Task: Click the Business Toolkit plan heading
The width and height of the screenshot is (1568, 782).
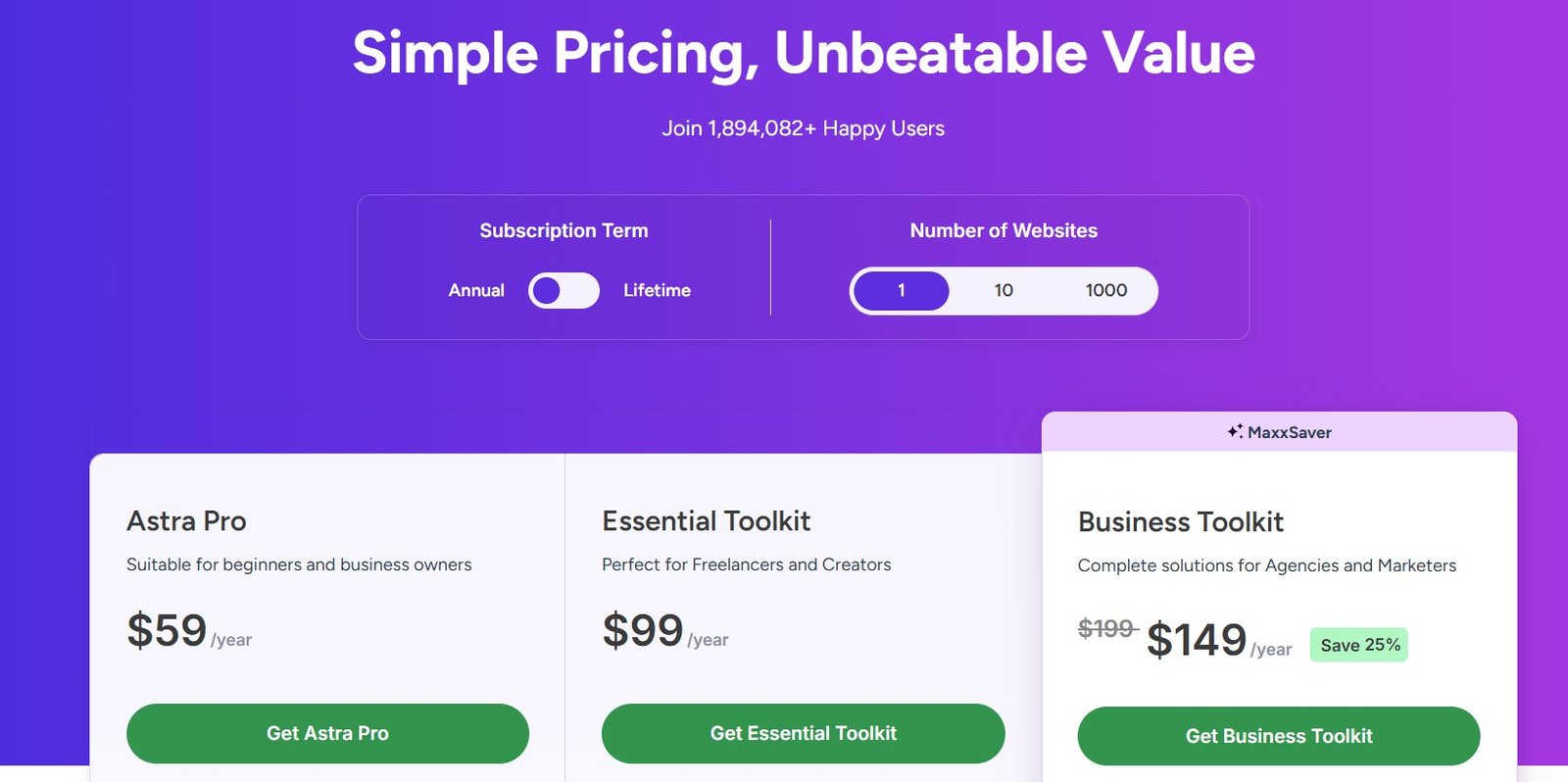Action: pos(1180,522)
